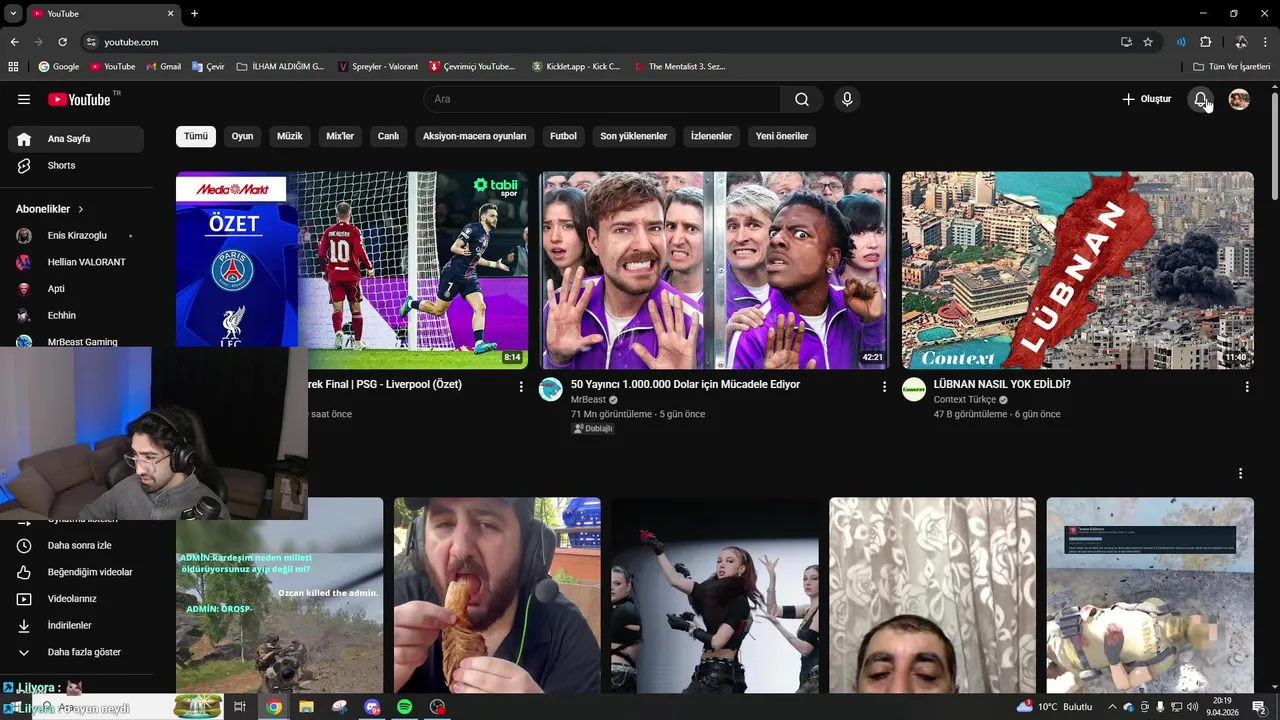
Task: Open the Short with dancing women
Action: [x=715, y=596]
